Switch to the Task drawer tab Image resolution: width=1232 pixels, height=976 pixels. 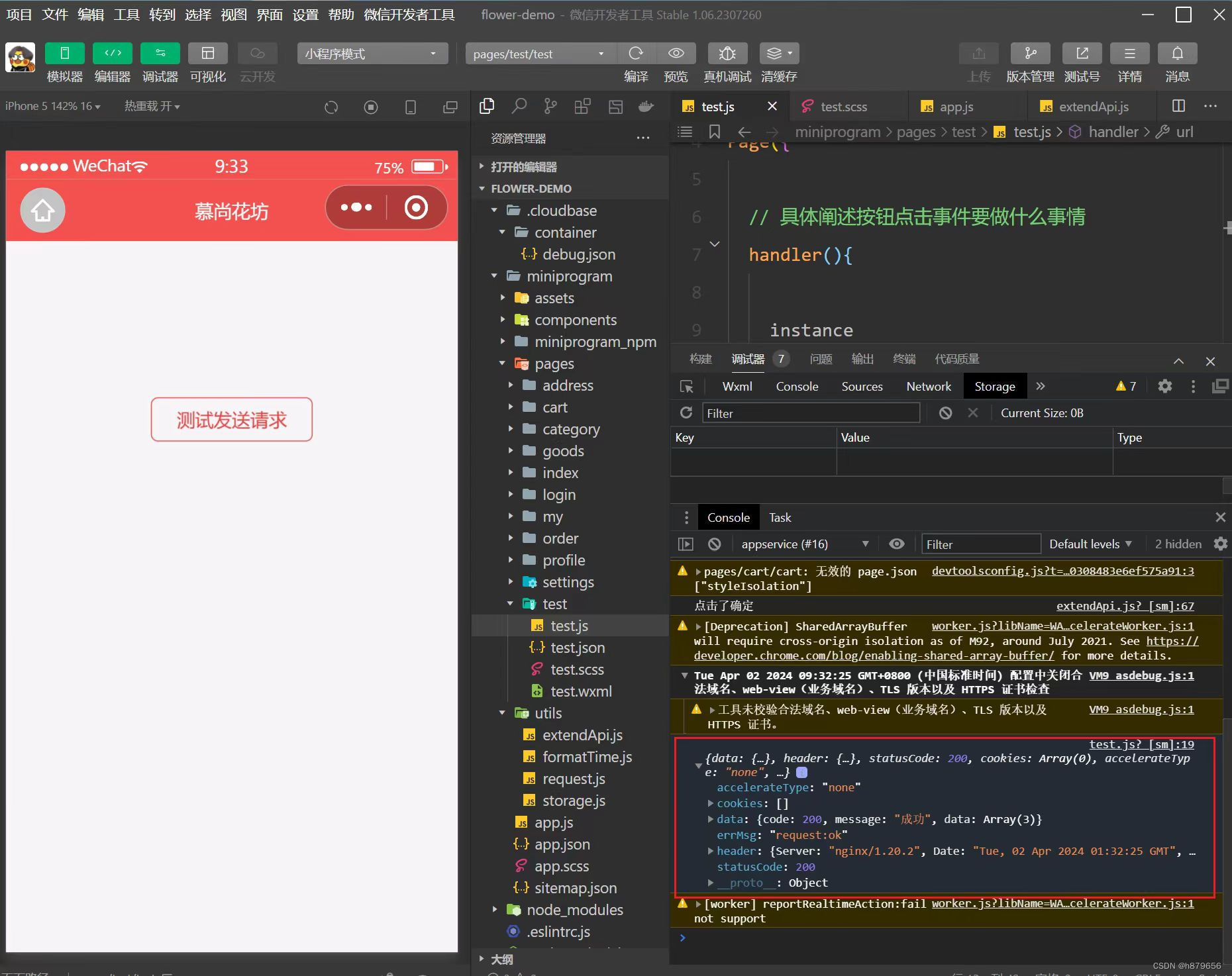point(780,517)
